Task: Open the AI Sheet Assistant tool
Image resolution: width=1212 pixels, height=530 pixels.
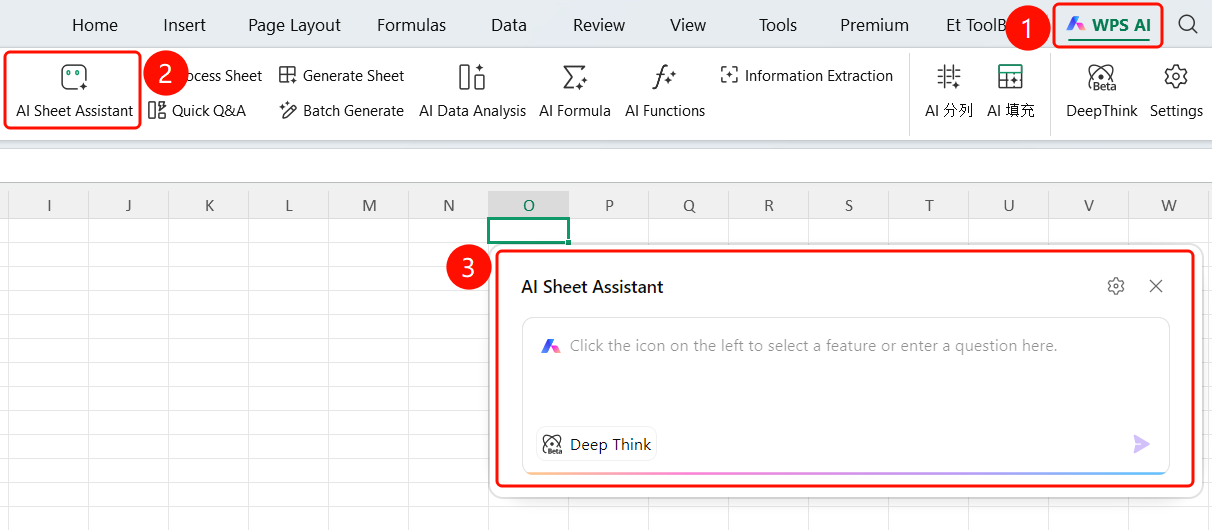Action: 74,91
